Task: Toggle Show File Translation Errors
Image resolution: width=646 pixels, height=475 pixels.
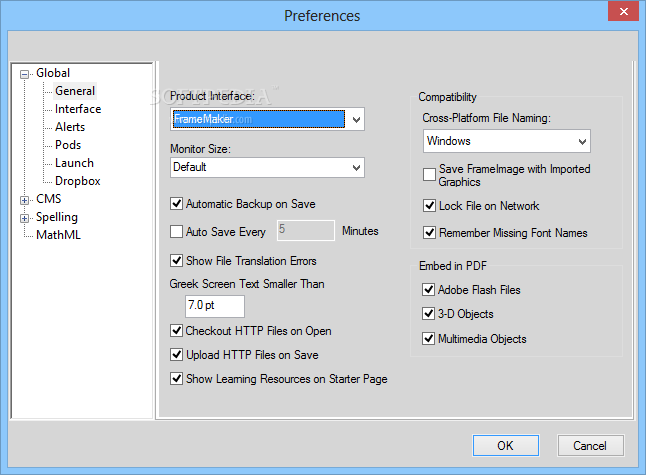Action: (177, 260)
